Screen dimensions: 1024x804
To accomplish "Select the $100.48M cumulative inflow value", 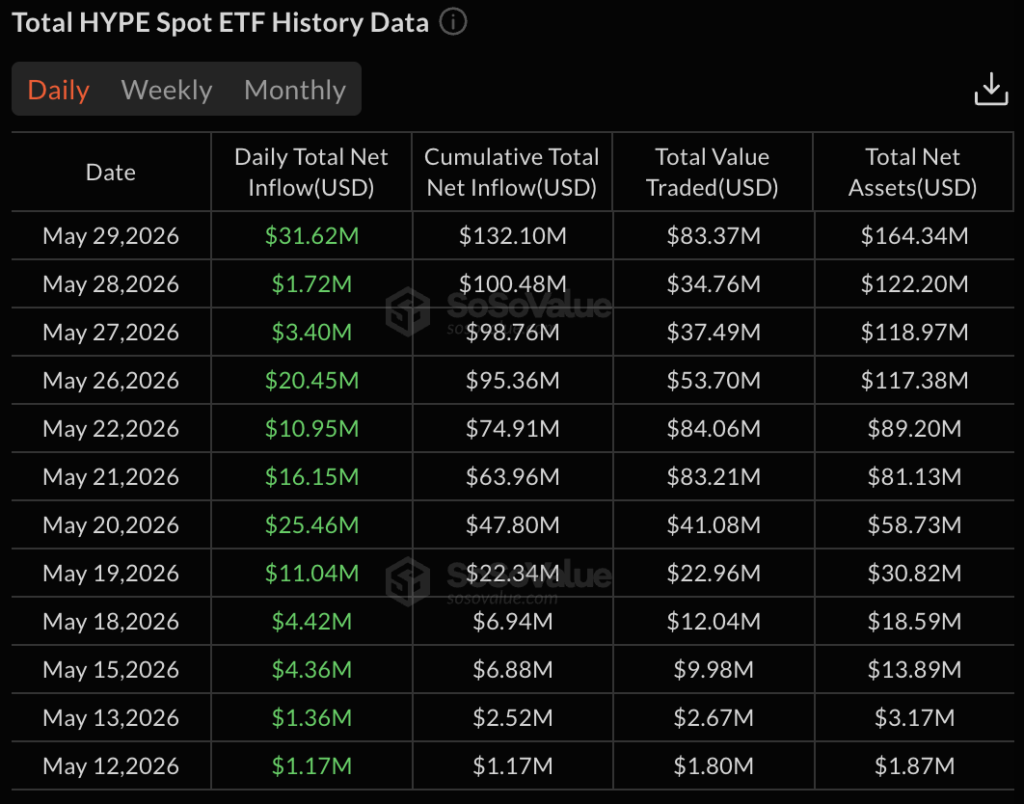I will (512, 284).
